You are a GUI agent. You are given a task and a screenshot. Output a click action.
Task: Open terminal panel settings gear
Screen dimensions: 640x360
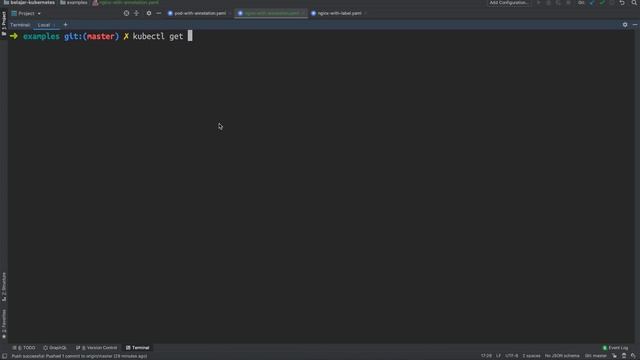pyautogui.click(x=625, y=25)
